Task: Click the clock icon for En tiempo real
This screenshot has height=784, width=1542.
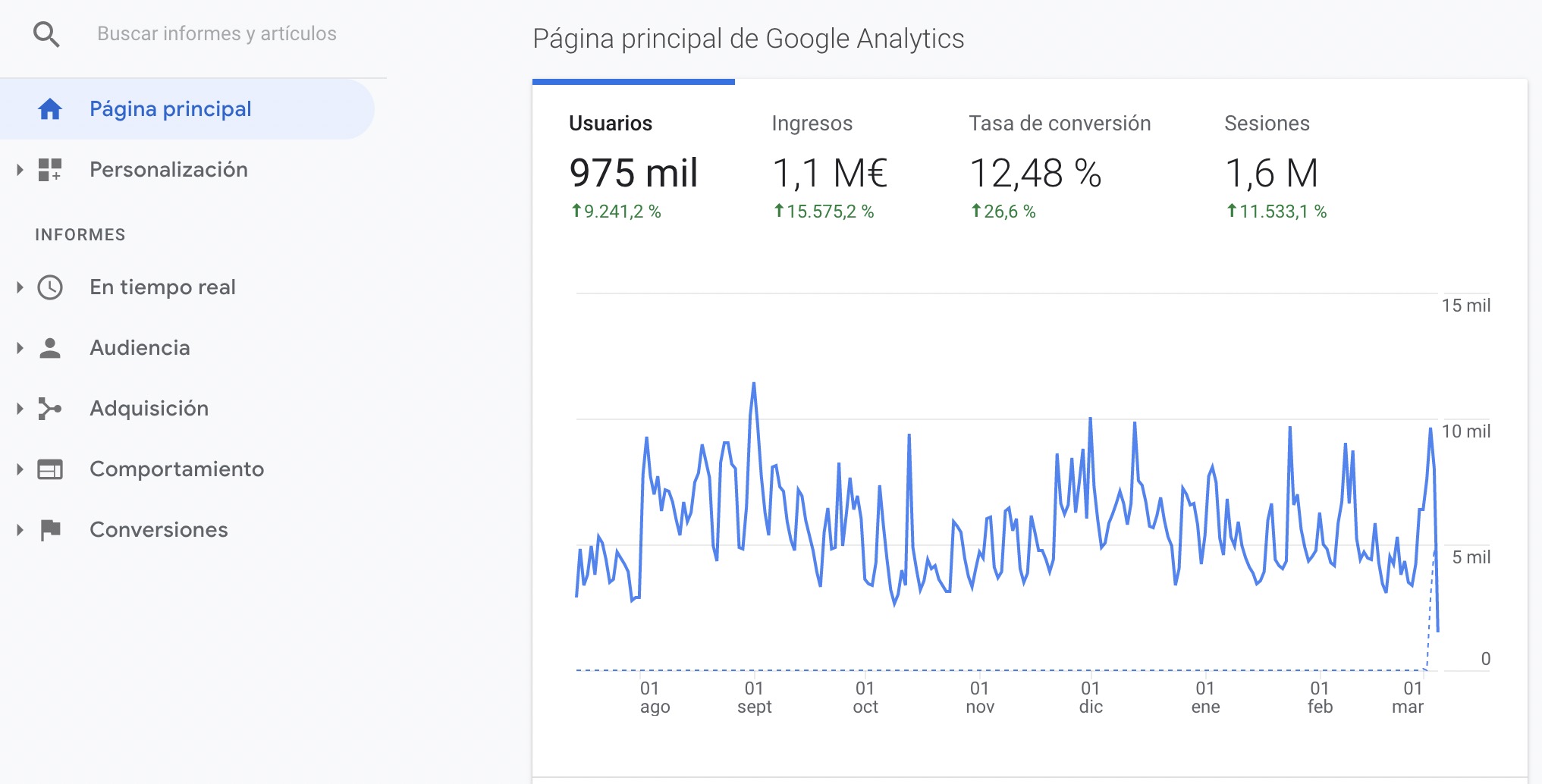Action: tap(50, 287)
